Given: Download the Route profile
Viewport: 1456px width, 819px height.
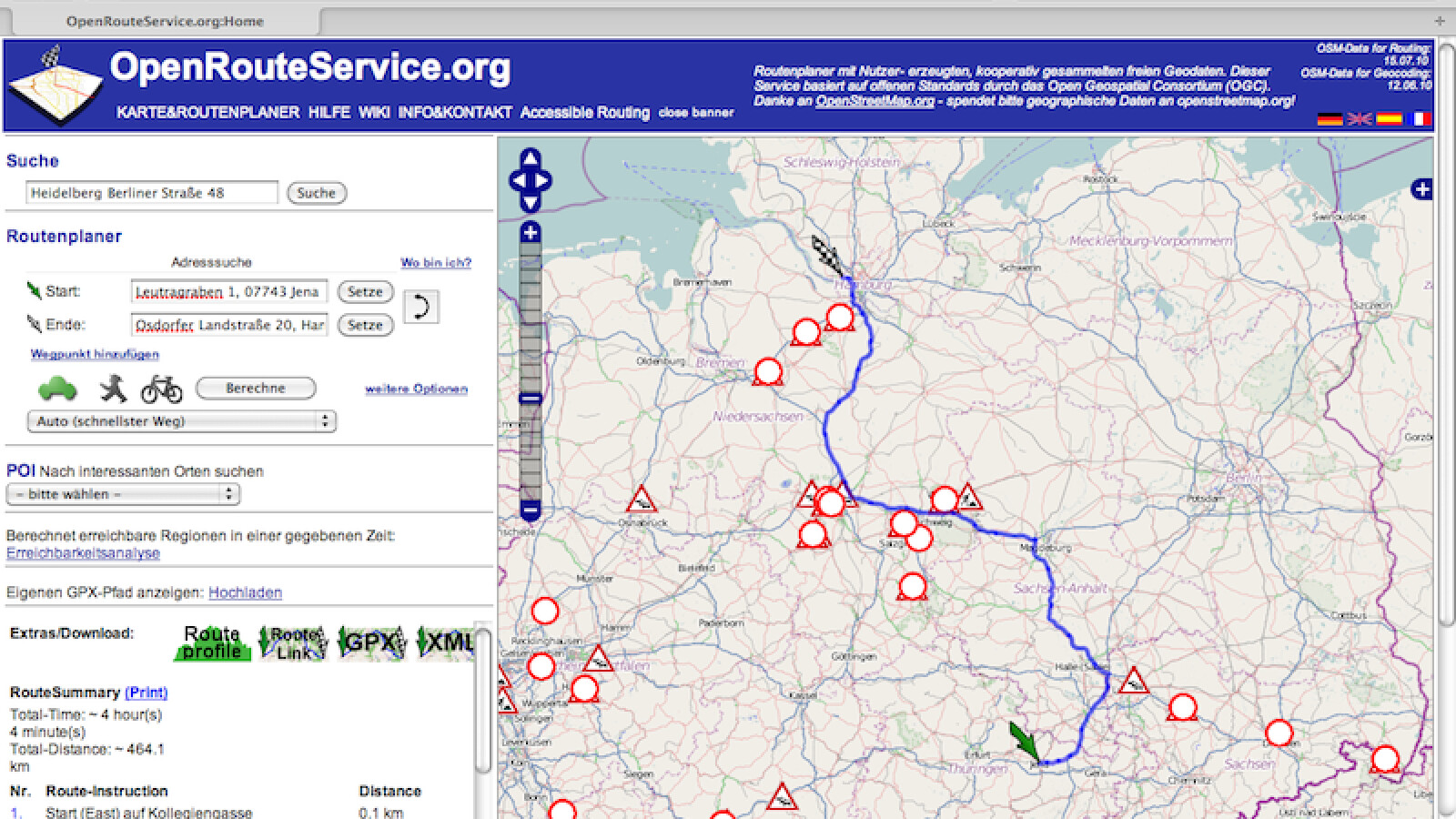Looking at the screenshot, I should tap(212, 642).
